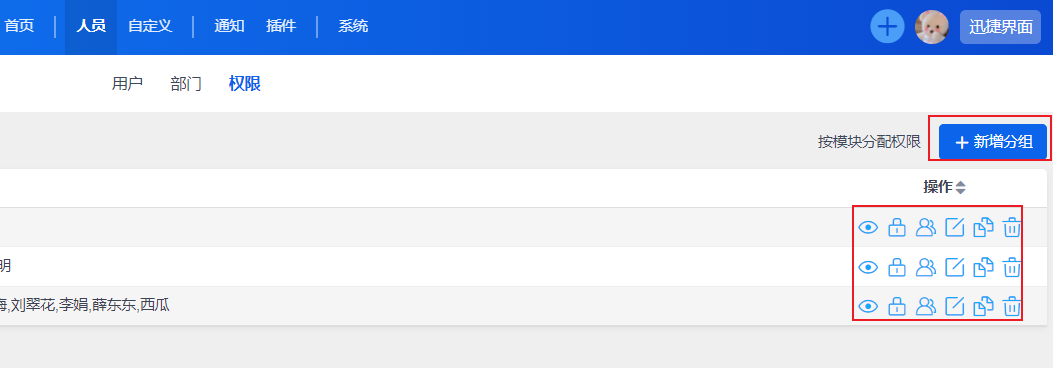Viewport: 1053px width, 368px height.
Task: Click the eye icon in second row
Action: [x=868, y=268]
